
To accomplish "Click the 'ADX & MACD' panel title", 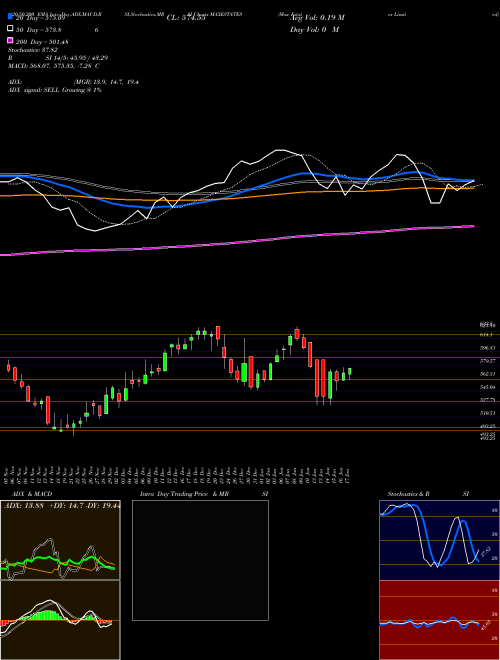I will pyautogui.click(x=32, y=494).
